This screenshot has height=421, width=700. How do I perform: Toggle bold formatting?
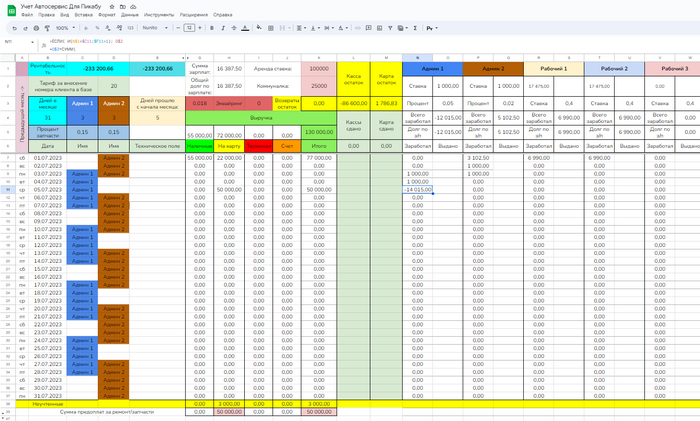[x=213, y=28]
